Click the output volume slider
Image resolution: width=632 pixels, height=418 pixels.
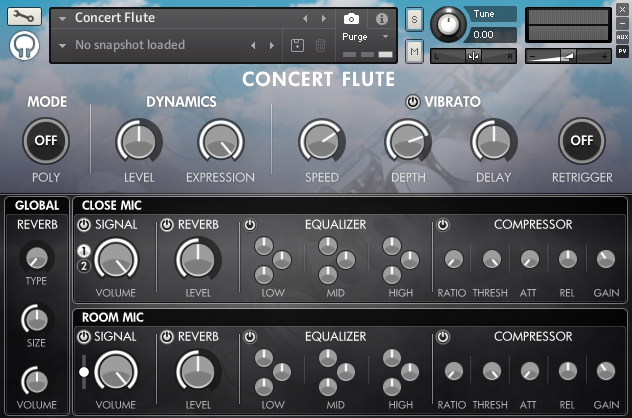pos(568,56)
